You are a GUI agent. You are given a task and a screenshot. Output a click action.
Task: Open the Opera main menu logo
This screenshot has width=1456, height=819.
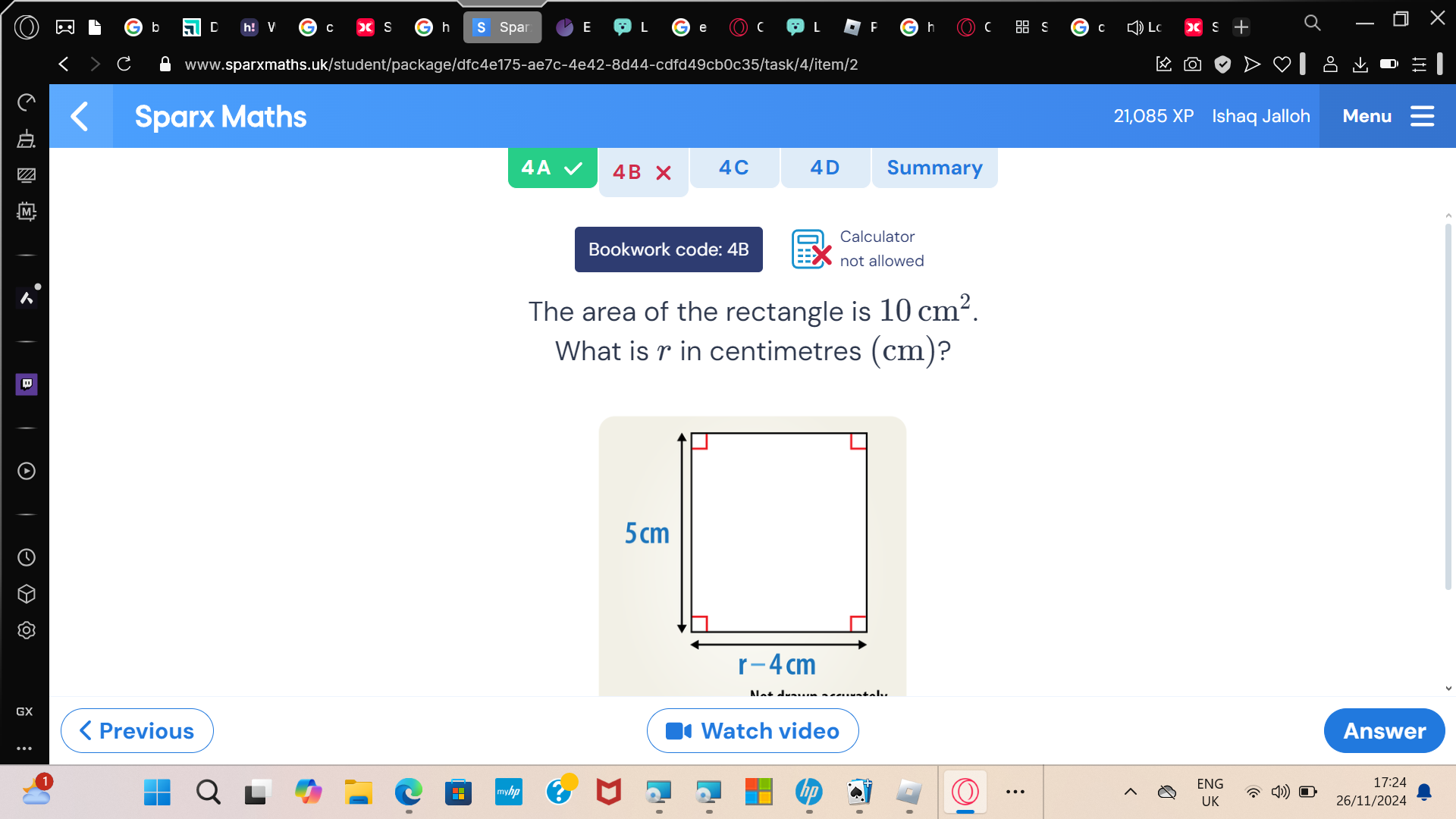point(27,27)
